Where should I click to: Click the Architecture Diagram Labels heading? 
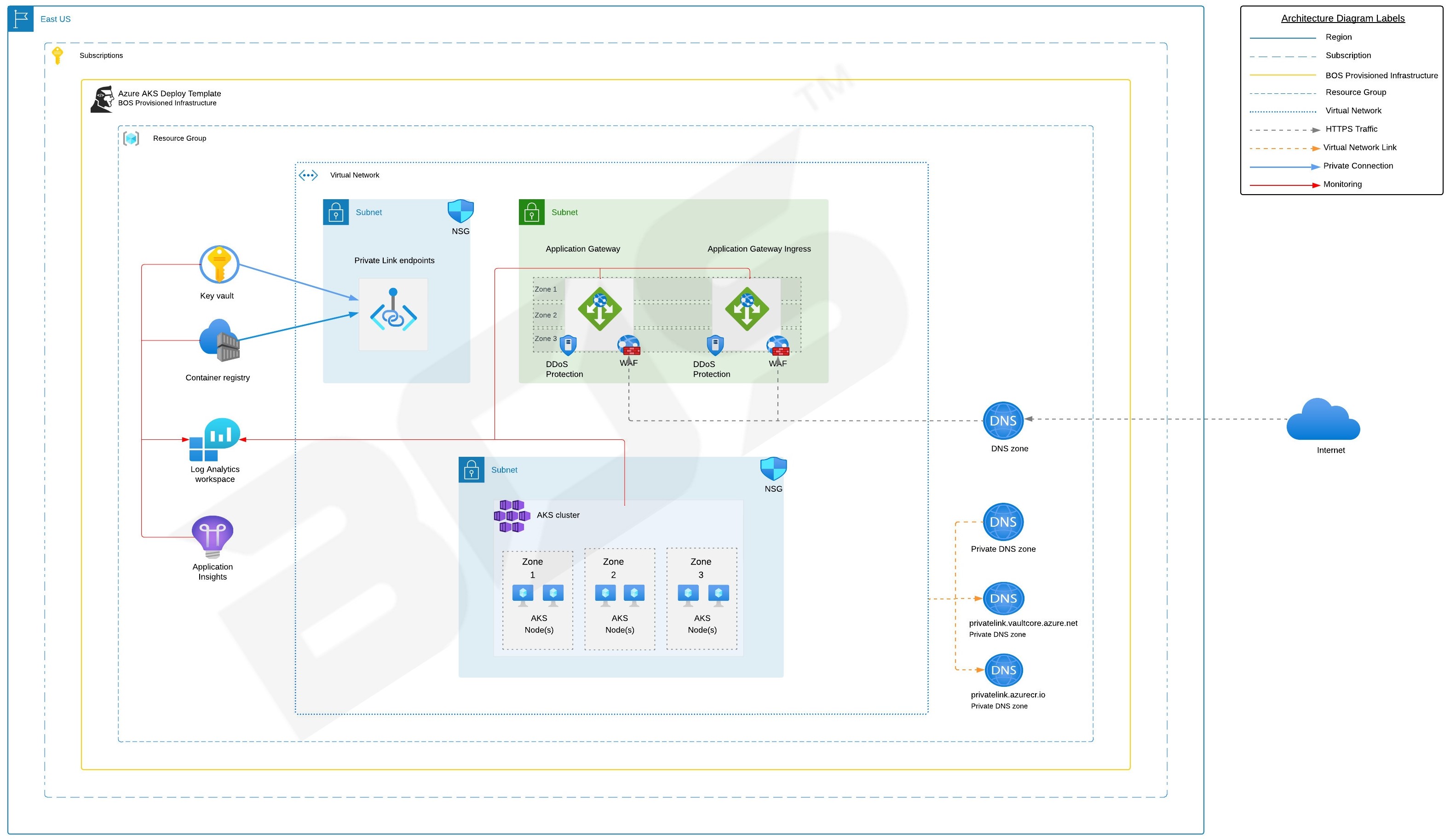pos(1342,18)
